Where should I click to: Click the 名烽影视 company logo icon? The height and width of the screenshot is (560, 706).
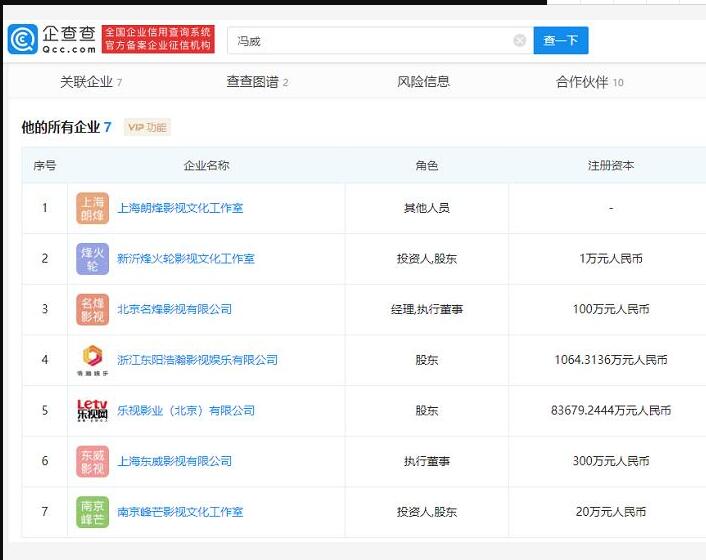tap(92, 309)
